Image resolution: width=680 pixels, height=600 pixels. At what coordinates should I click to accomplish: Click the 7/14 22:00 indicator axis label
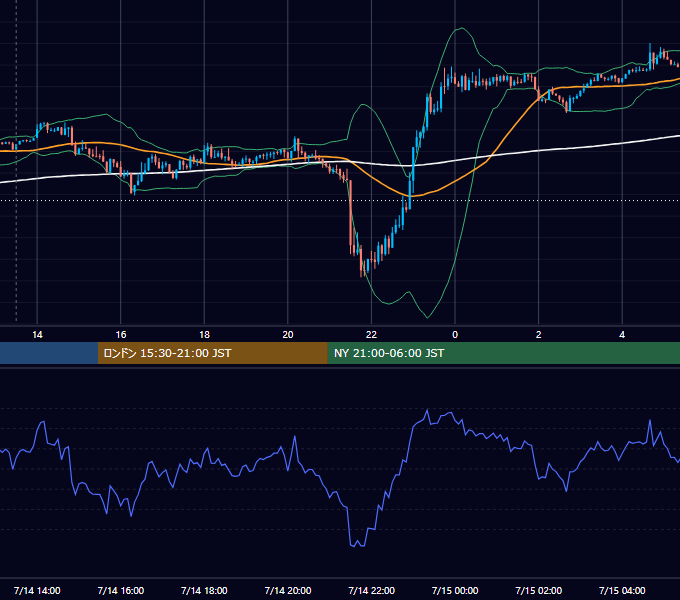372,590
